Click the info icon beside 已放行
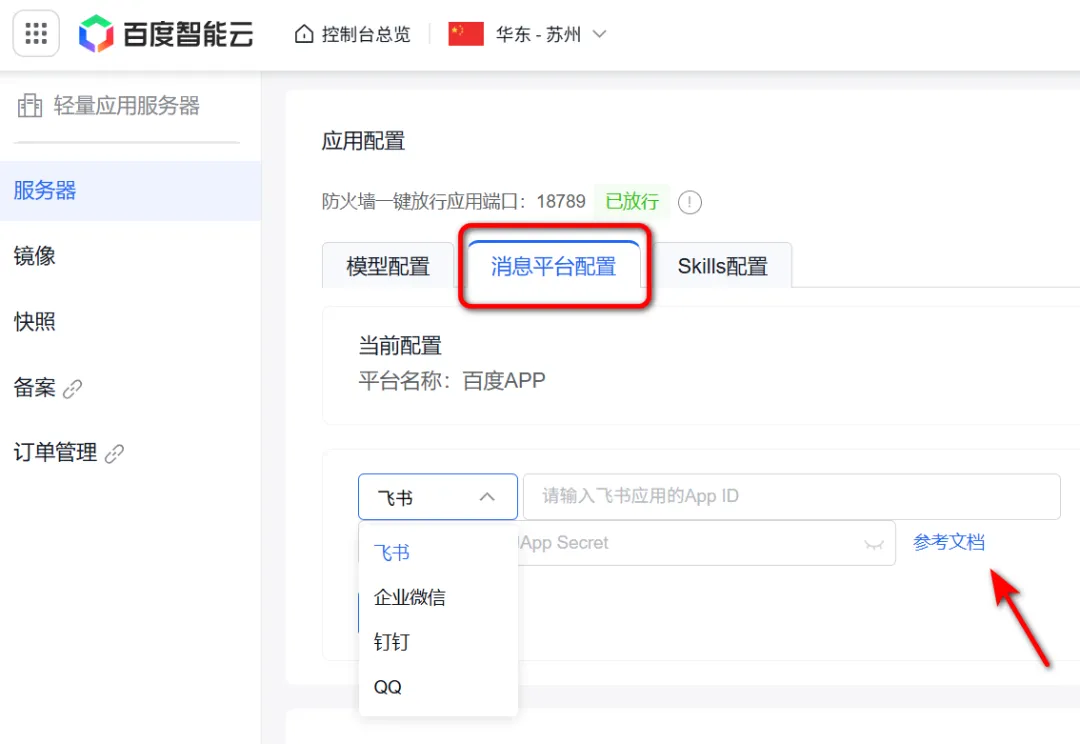Image resolution: width=1080 pixels, height=744 pixels. click(x=689, y=202)
